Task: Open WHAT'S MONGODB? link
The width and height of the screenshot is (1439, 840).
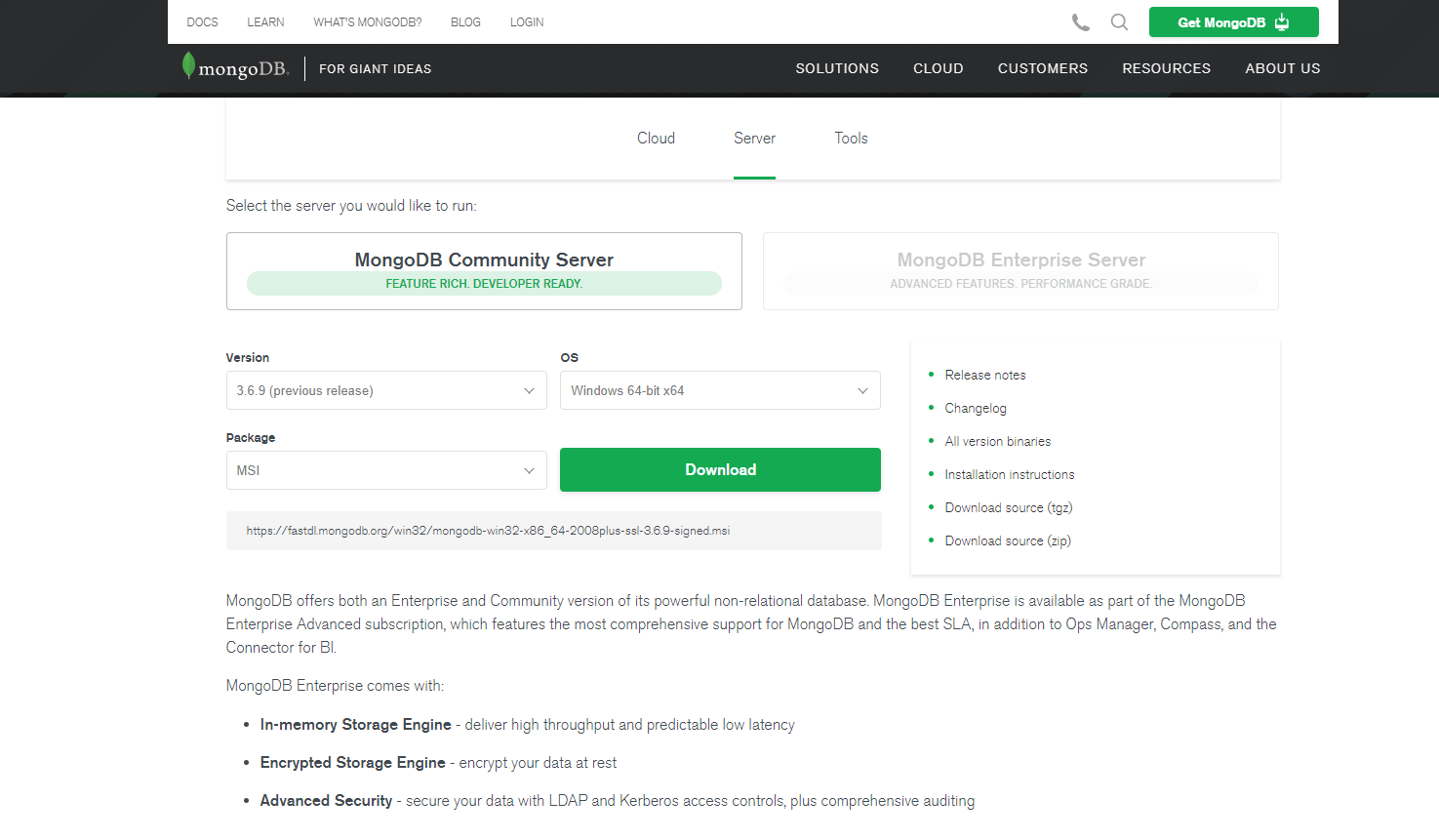Action: tap(368, 22)
